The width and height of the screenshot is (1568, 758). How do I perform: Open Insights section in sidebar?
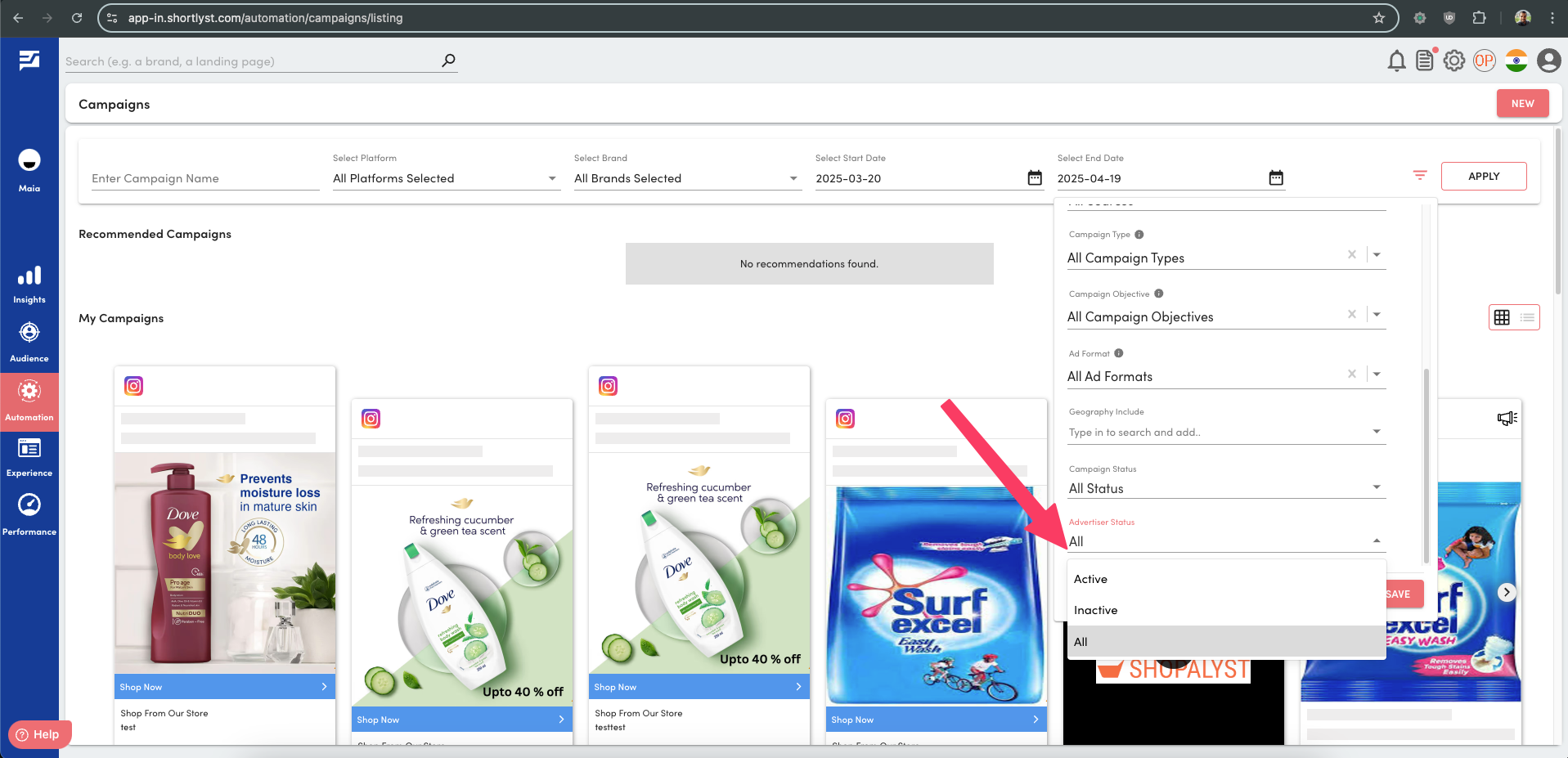(x=29, y=285)
